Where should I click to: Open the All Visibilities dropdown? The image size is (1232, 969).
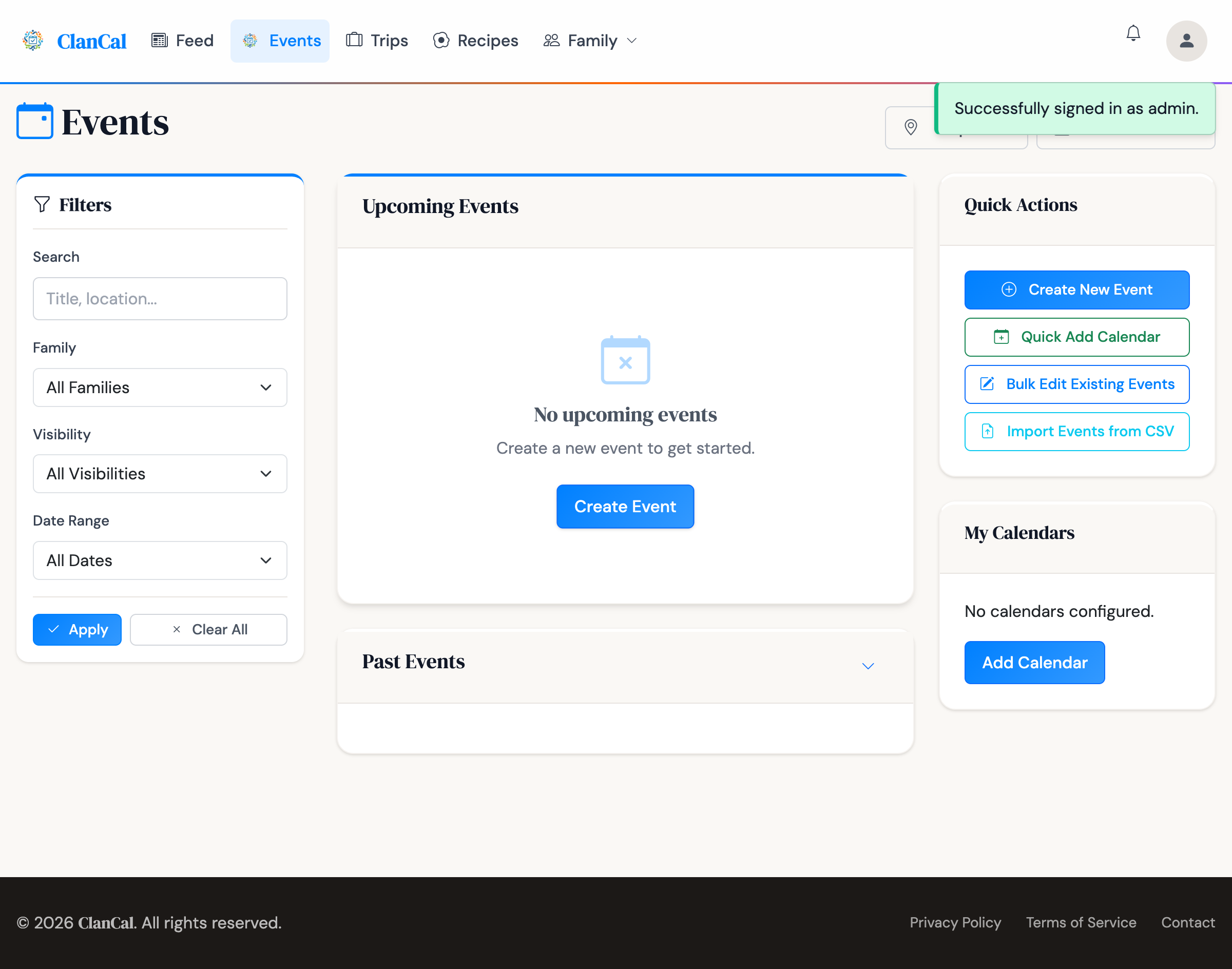click(x=160, y=474)
